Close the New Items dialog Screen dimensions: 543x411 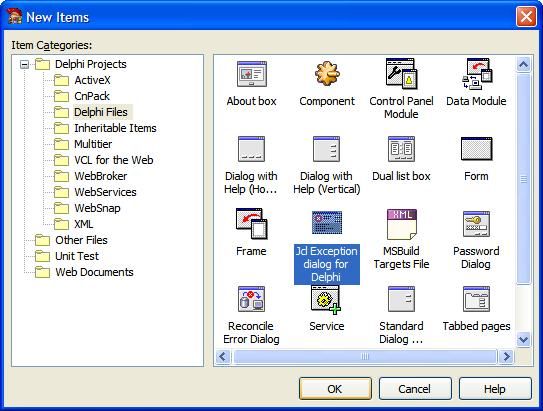pos(526,16)
